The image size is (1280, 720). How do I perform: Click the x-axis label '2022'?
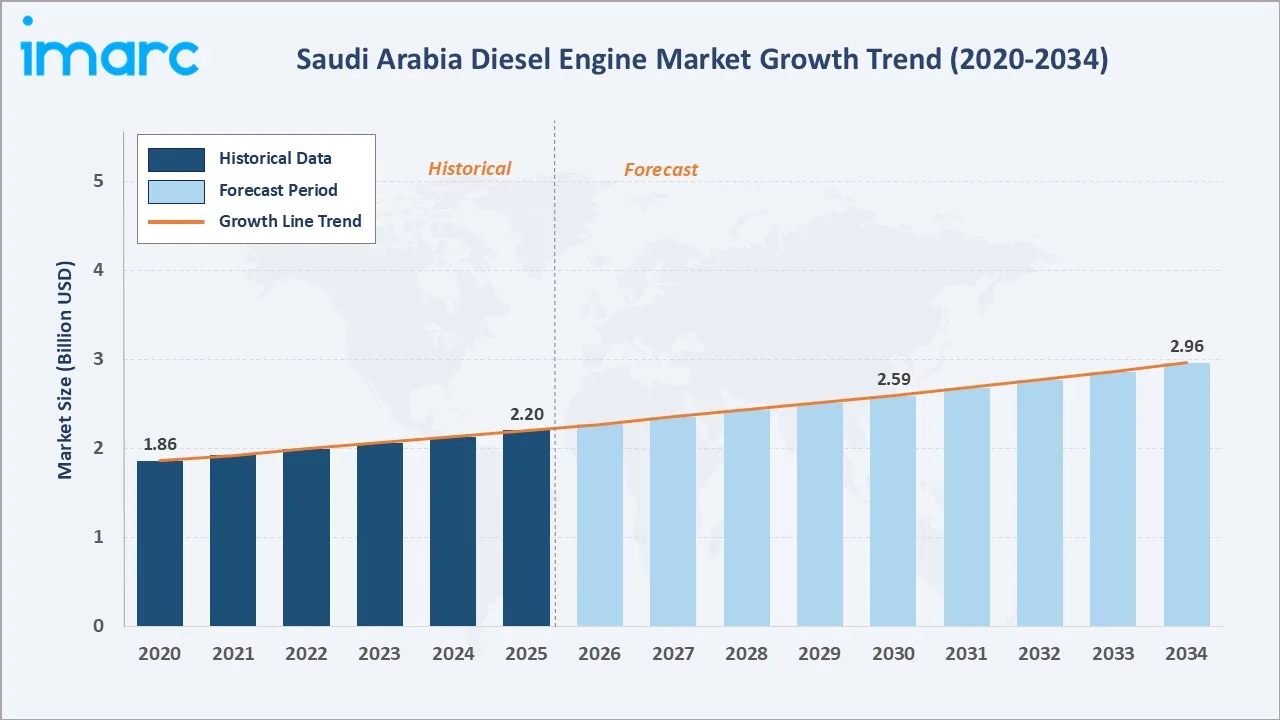pos(306,654)
